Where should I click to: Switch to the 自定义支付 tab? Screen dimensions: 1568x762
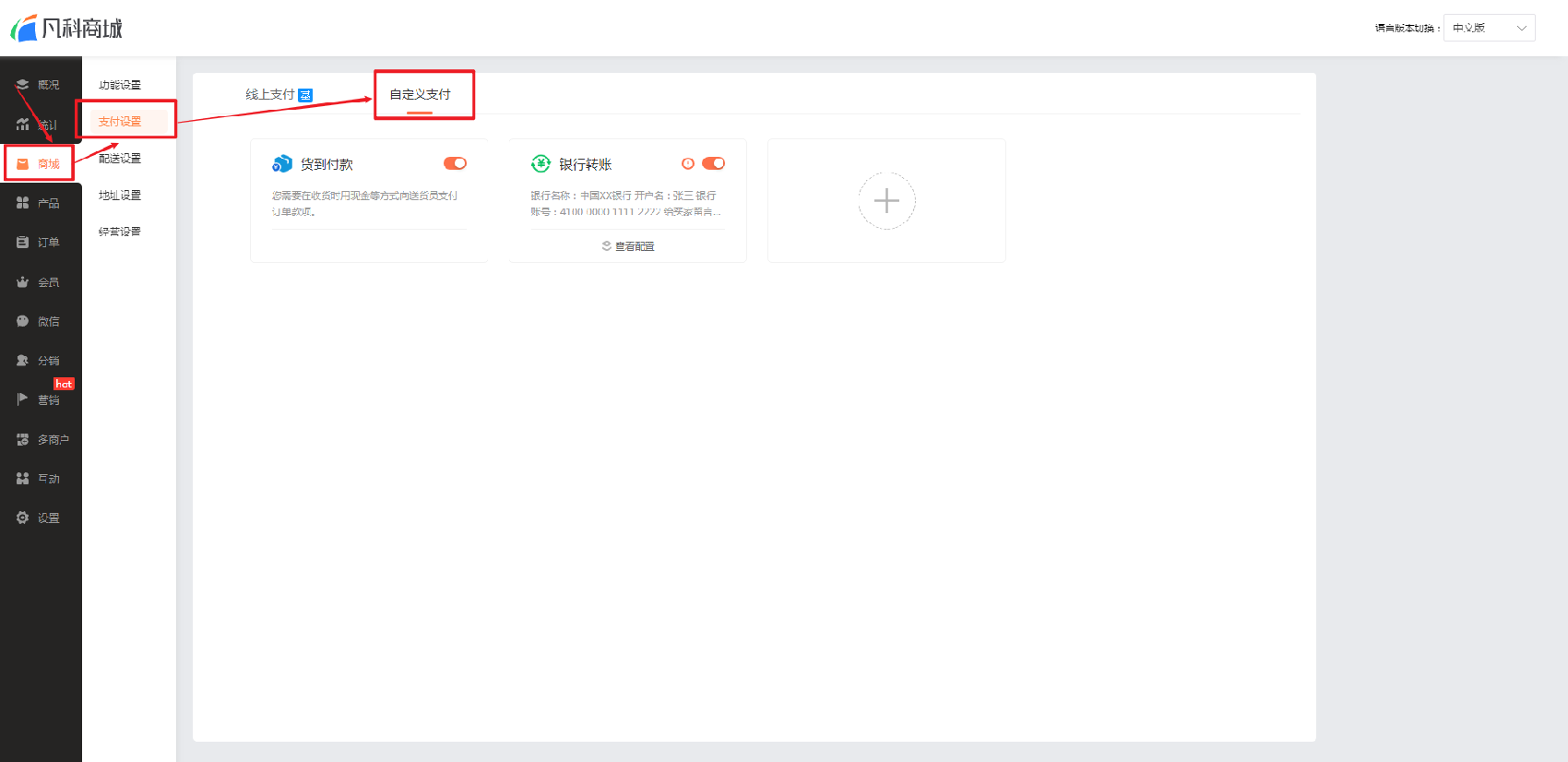click(420, 94)
